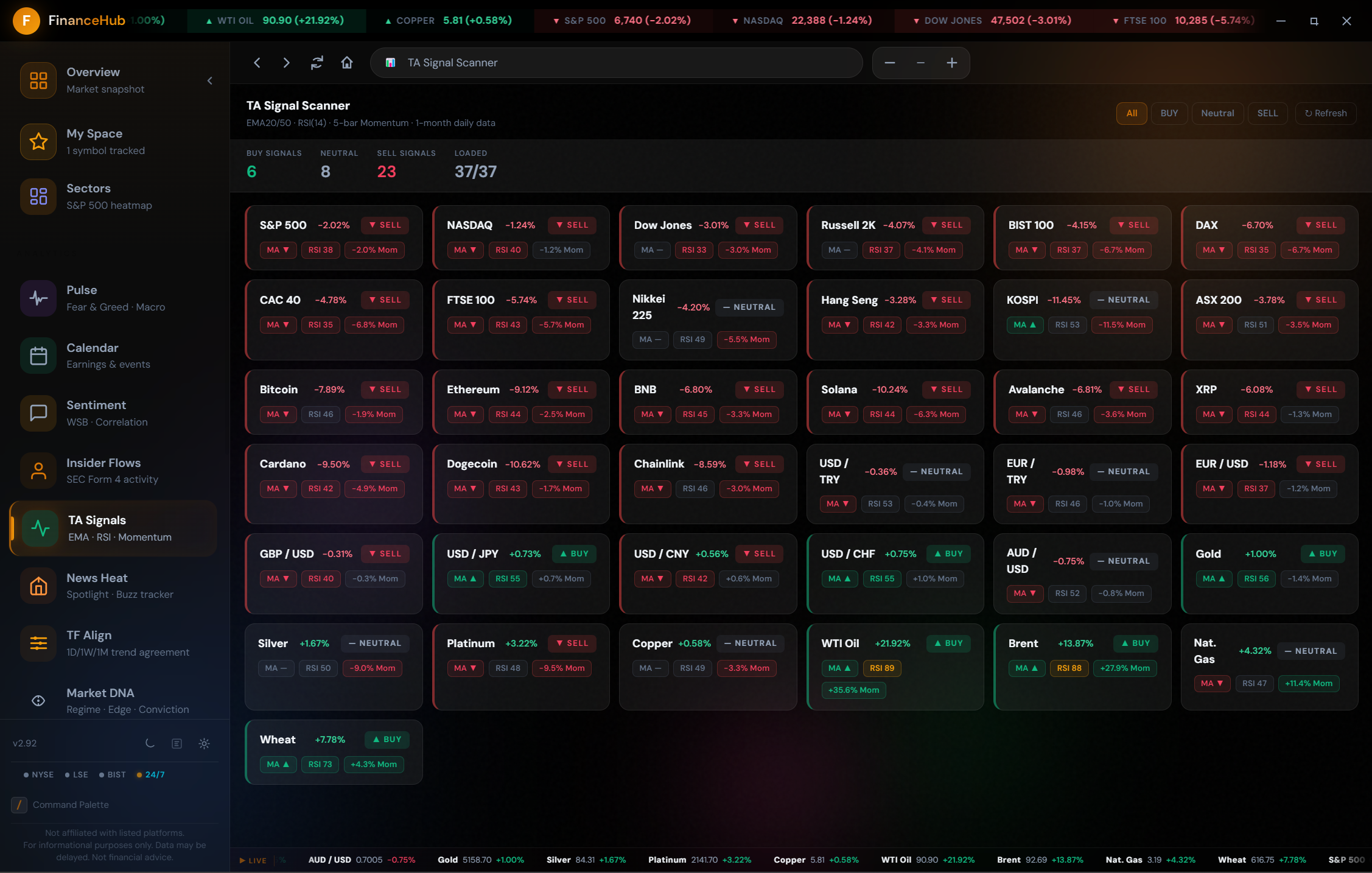Click the BUY SIGNALS count 6
Image resolution: width=1372 pixels, height=873 pixels.
click(251, 172)
